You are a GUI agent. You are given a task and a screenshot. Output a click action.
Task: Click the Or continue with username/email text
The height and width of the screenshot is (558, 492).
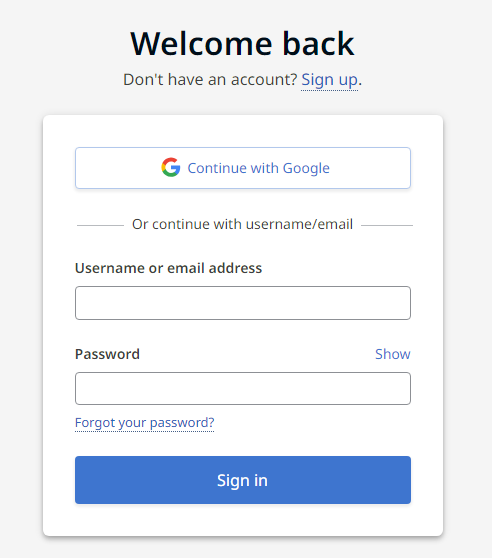[242, 225]
